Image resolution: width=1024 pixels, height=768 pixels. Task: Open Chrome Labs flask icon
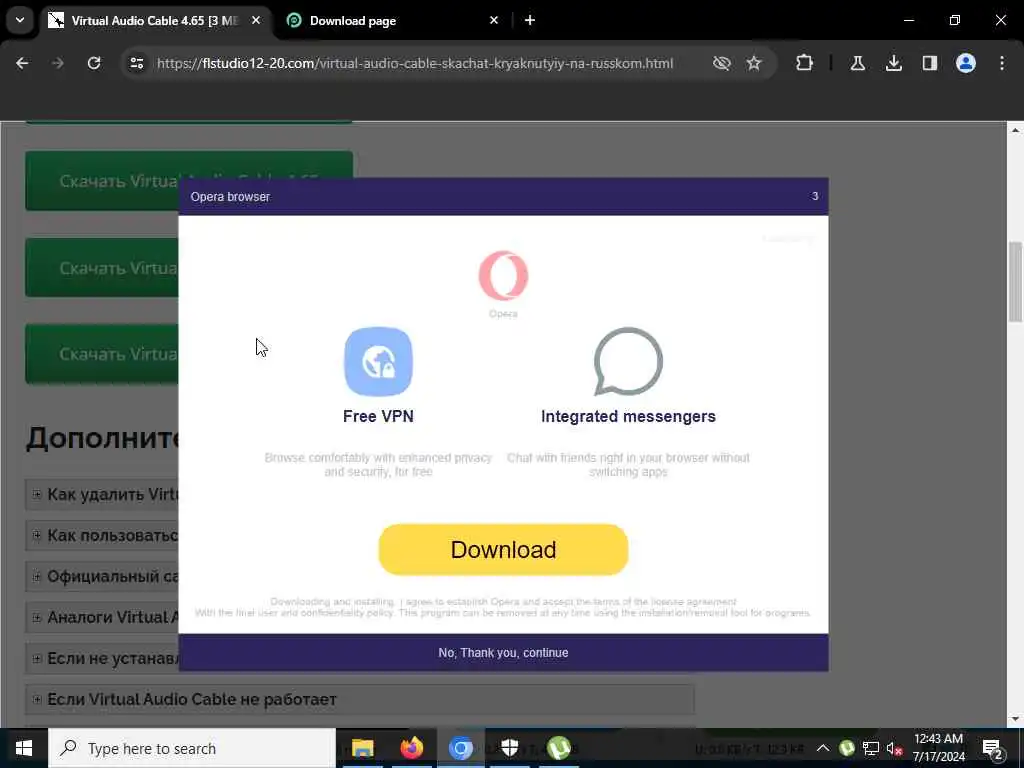coord(858,63)
